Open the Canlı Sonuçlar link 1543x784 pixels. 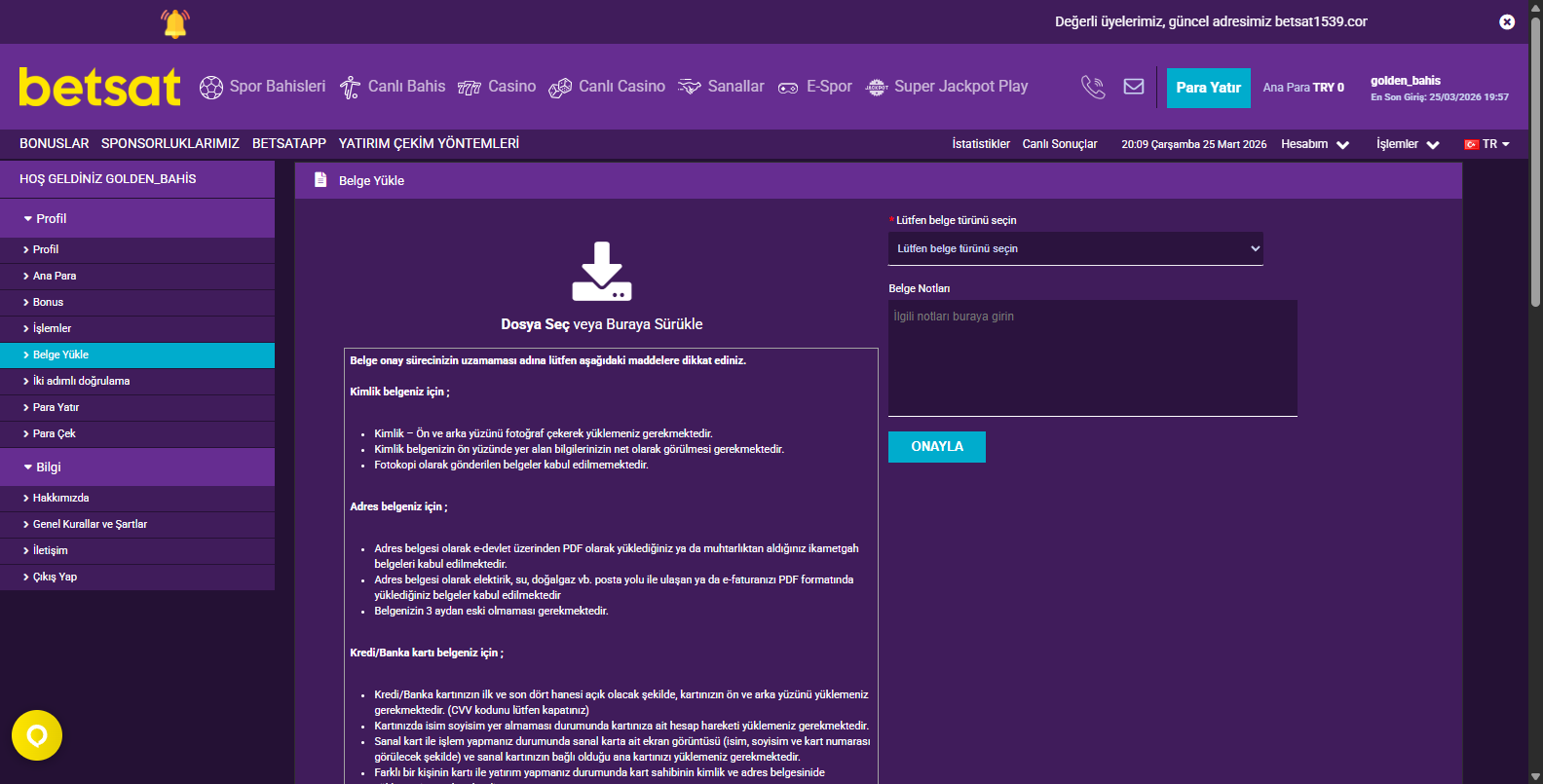click(1060, 144)
